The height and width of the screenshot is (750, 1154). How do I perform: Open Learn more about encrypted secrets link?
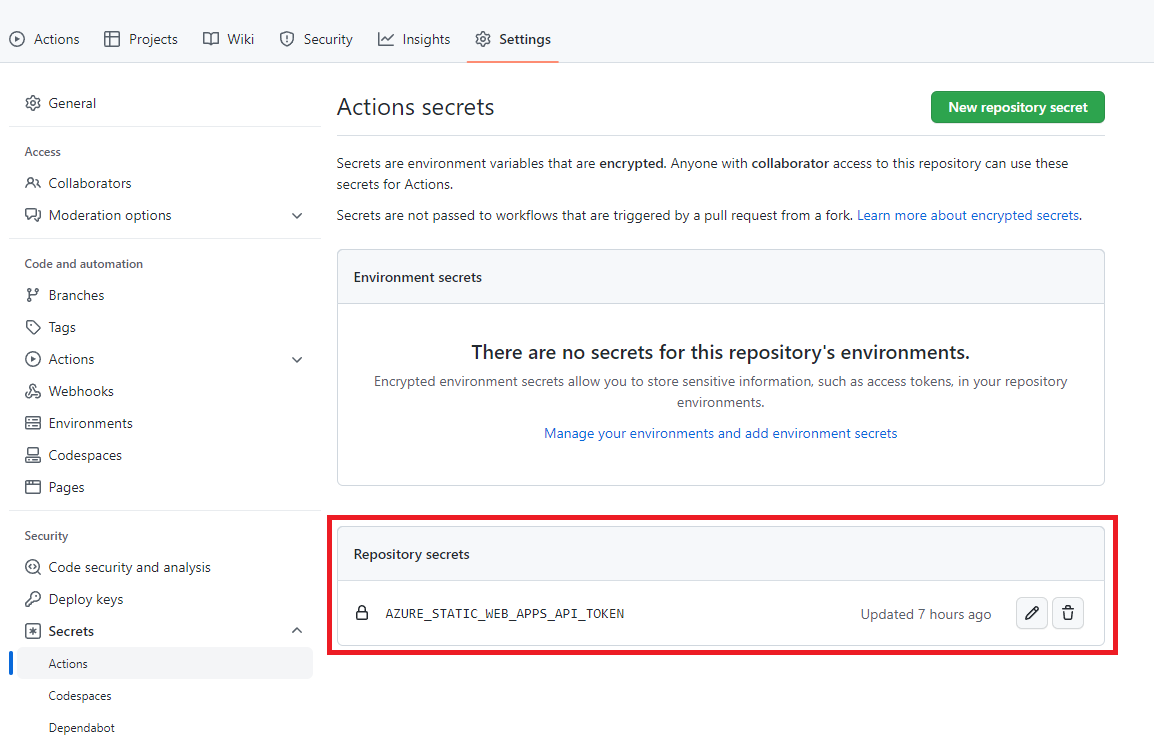968,215
